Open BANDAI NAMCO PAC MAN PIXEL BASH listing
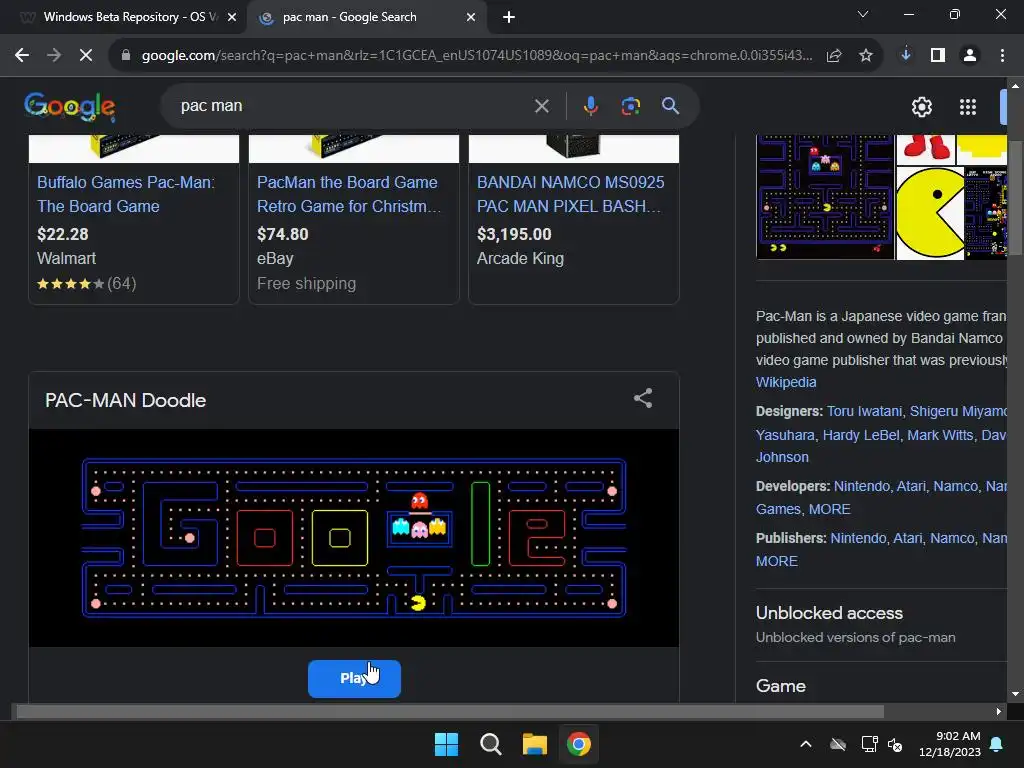 coord(570,194)
